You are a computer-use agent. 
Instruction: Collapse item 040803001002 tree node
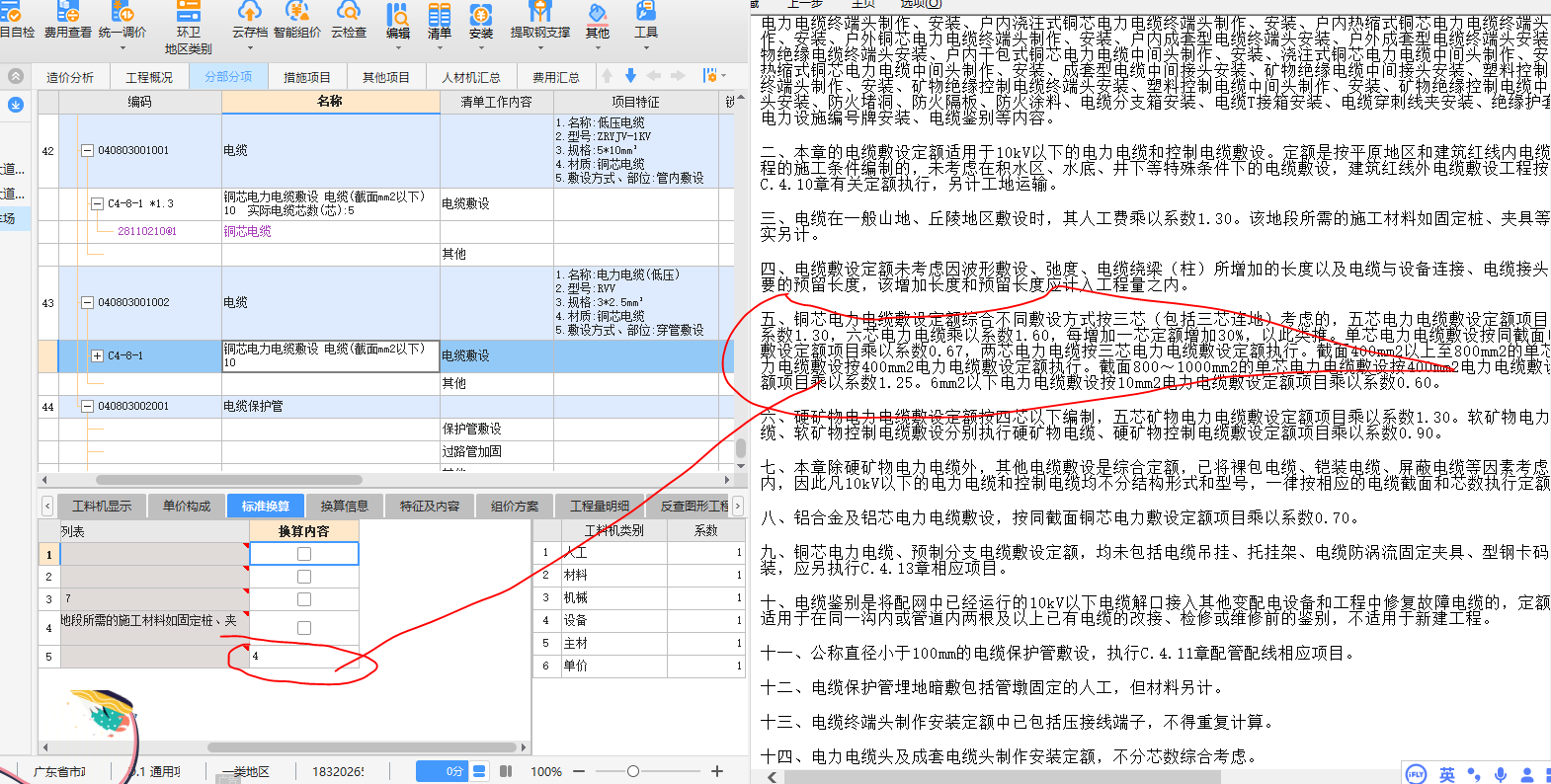(x=87, y=303)
